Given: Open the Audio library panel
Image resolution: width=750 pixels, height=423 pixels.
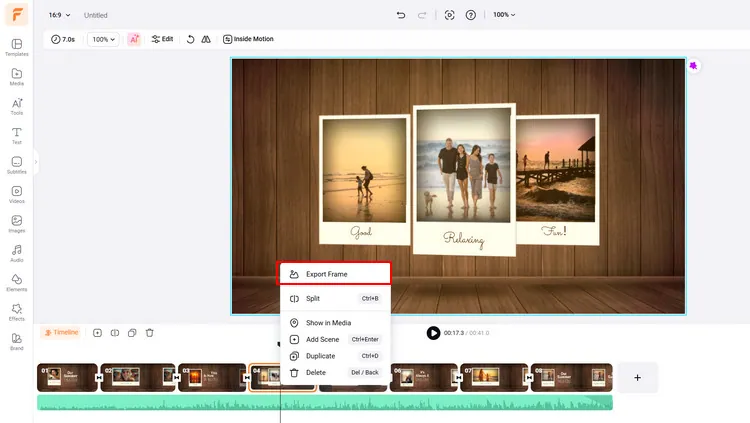Looking at the screenshot, I should pos(17,251).
